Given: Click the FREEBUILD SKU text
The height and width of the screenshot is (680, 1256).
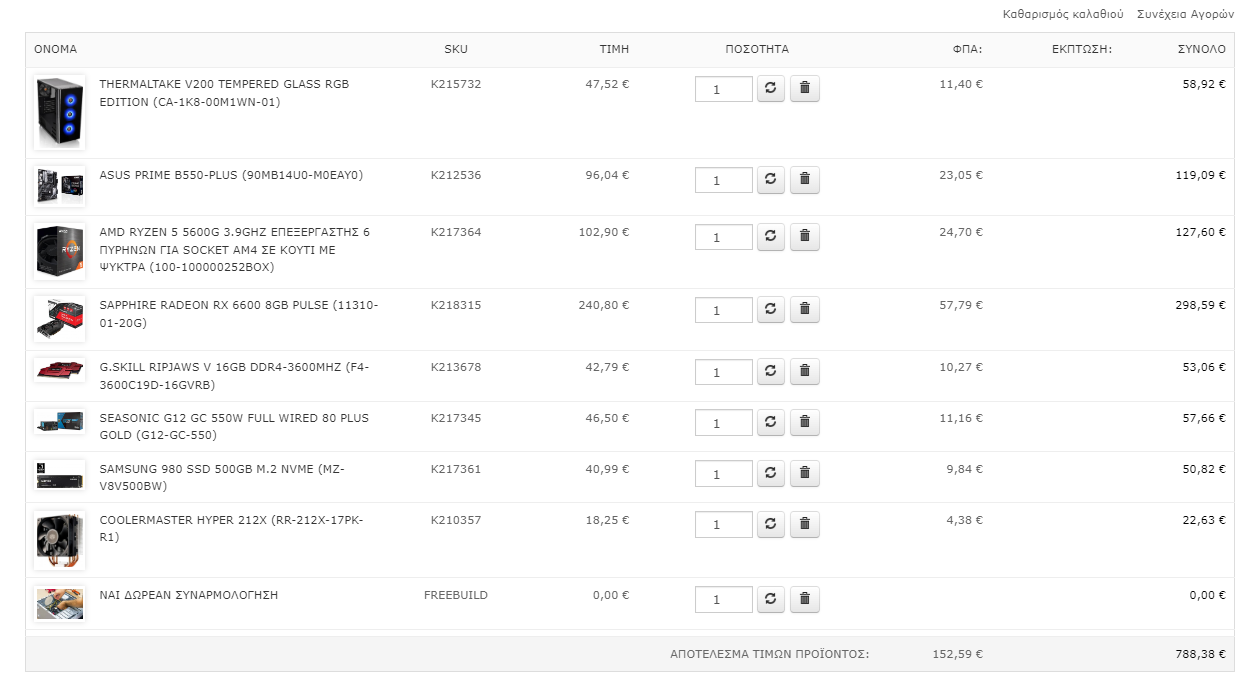Looking at the screenshot, I should 456,595.
